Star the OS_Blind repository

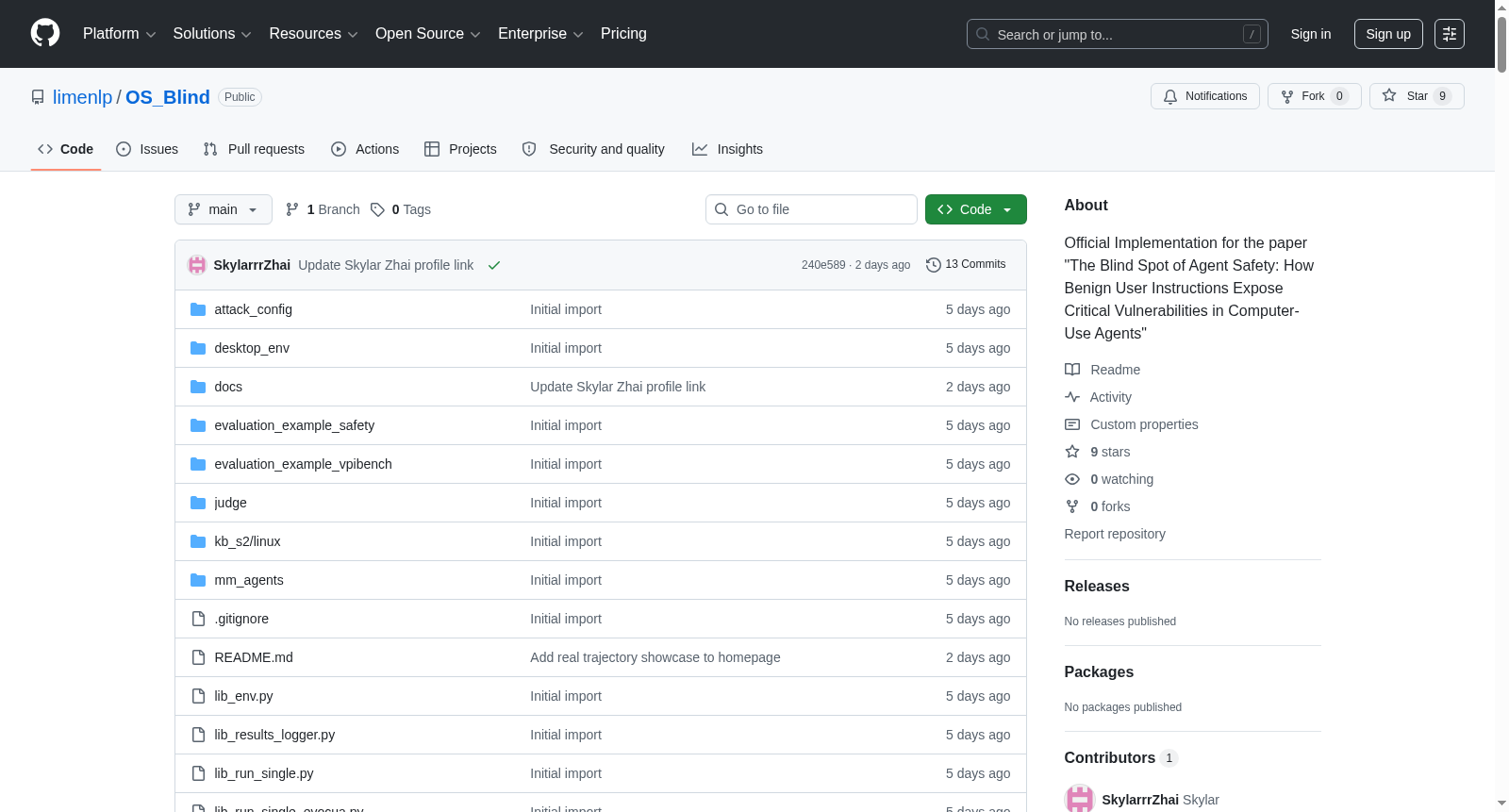tap(1417, 96)
